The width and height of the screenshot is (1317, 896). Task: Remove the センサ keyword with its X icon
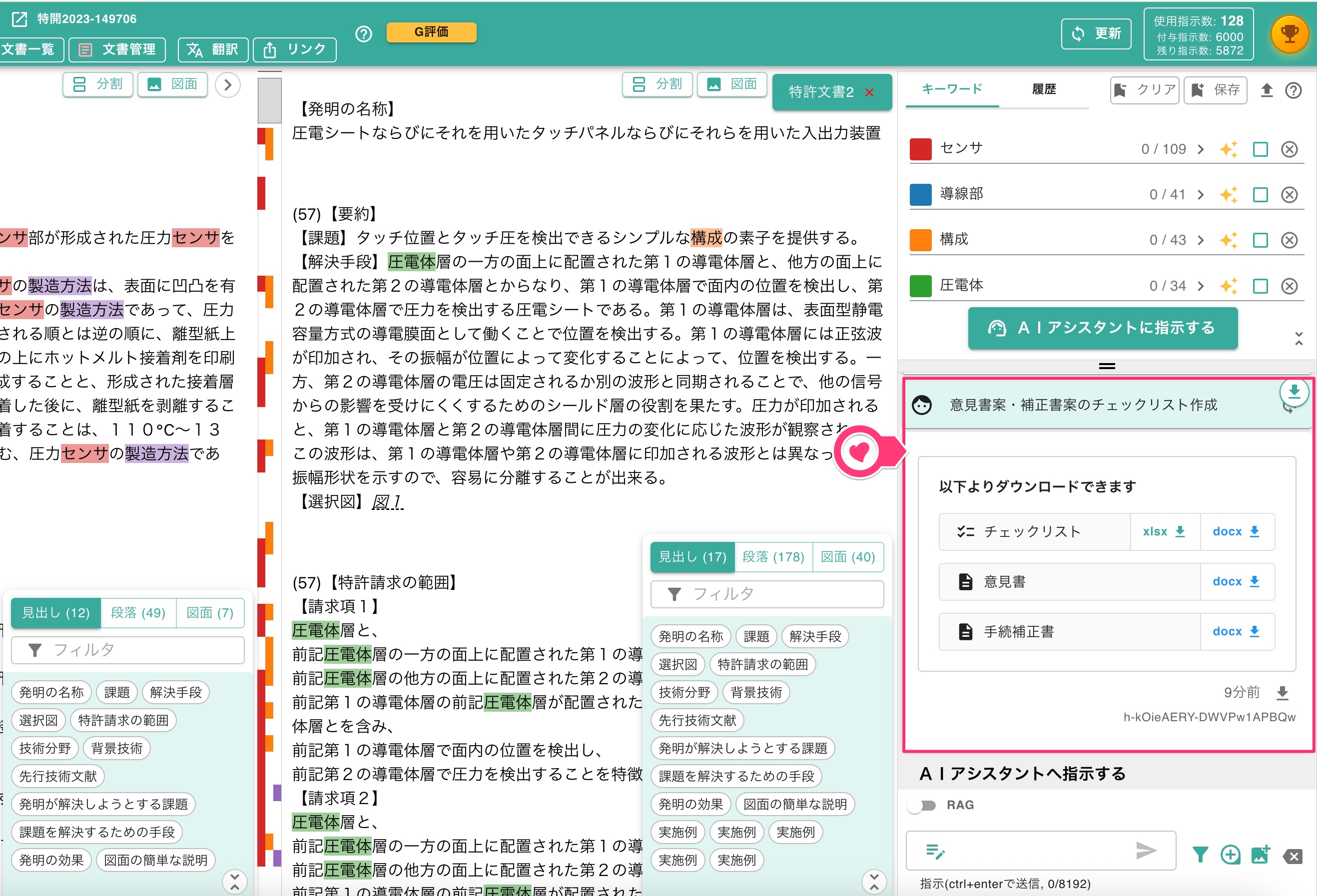(1289, 149)
